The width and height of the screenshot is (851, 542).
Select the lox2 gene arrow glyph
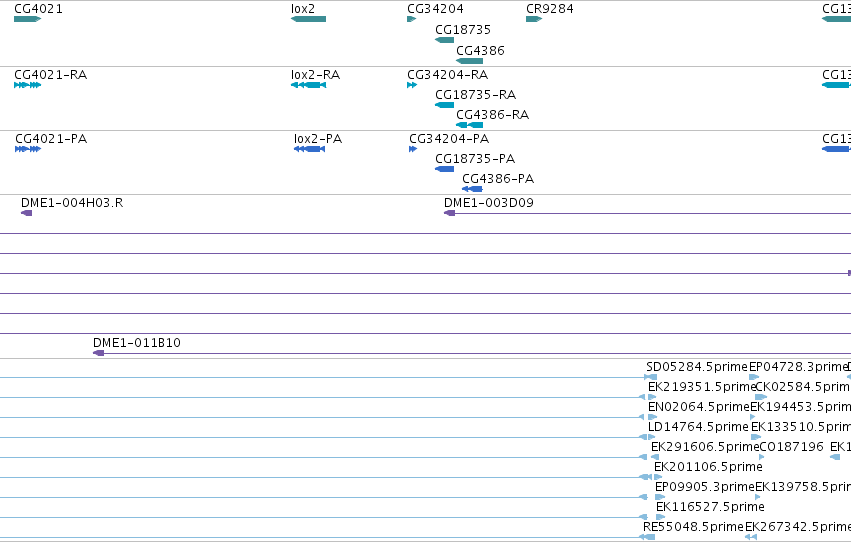click(308, 19)
